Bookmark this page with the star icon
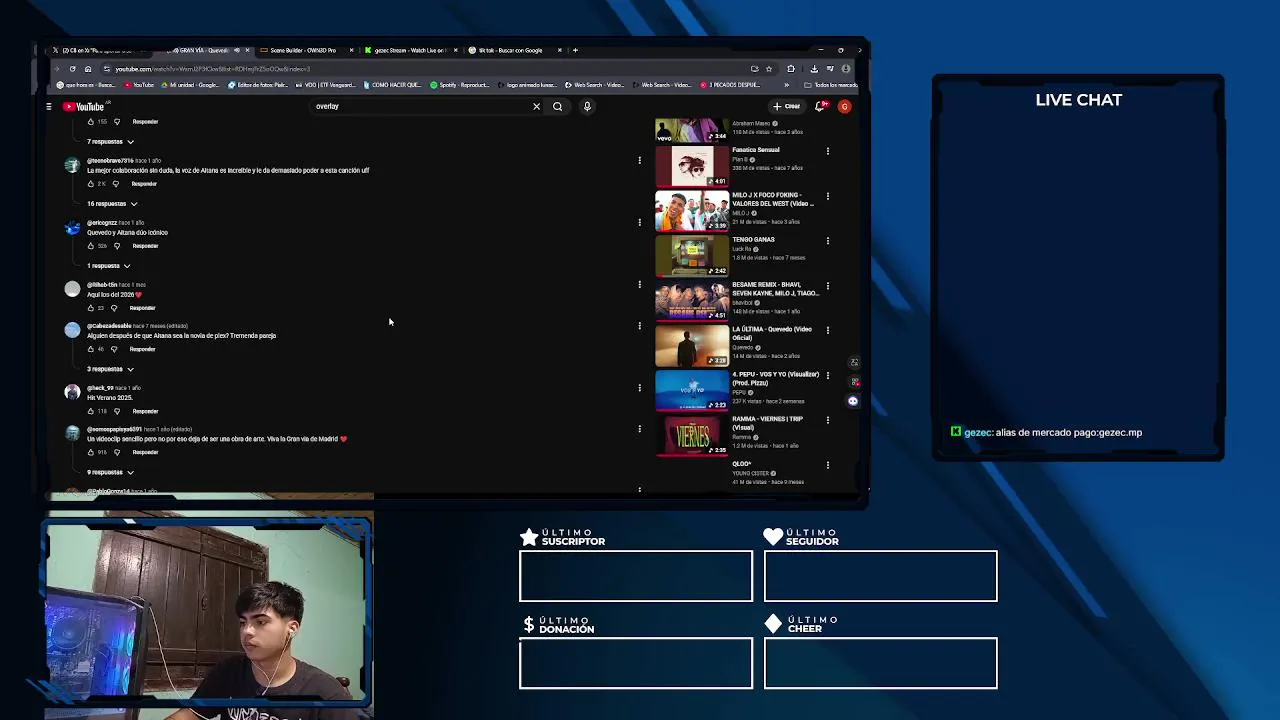Viewport: 1280px width, 720px height. (x=769, y=69)
